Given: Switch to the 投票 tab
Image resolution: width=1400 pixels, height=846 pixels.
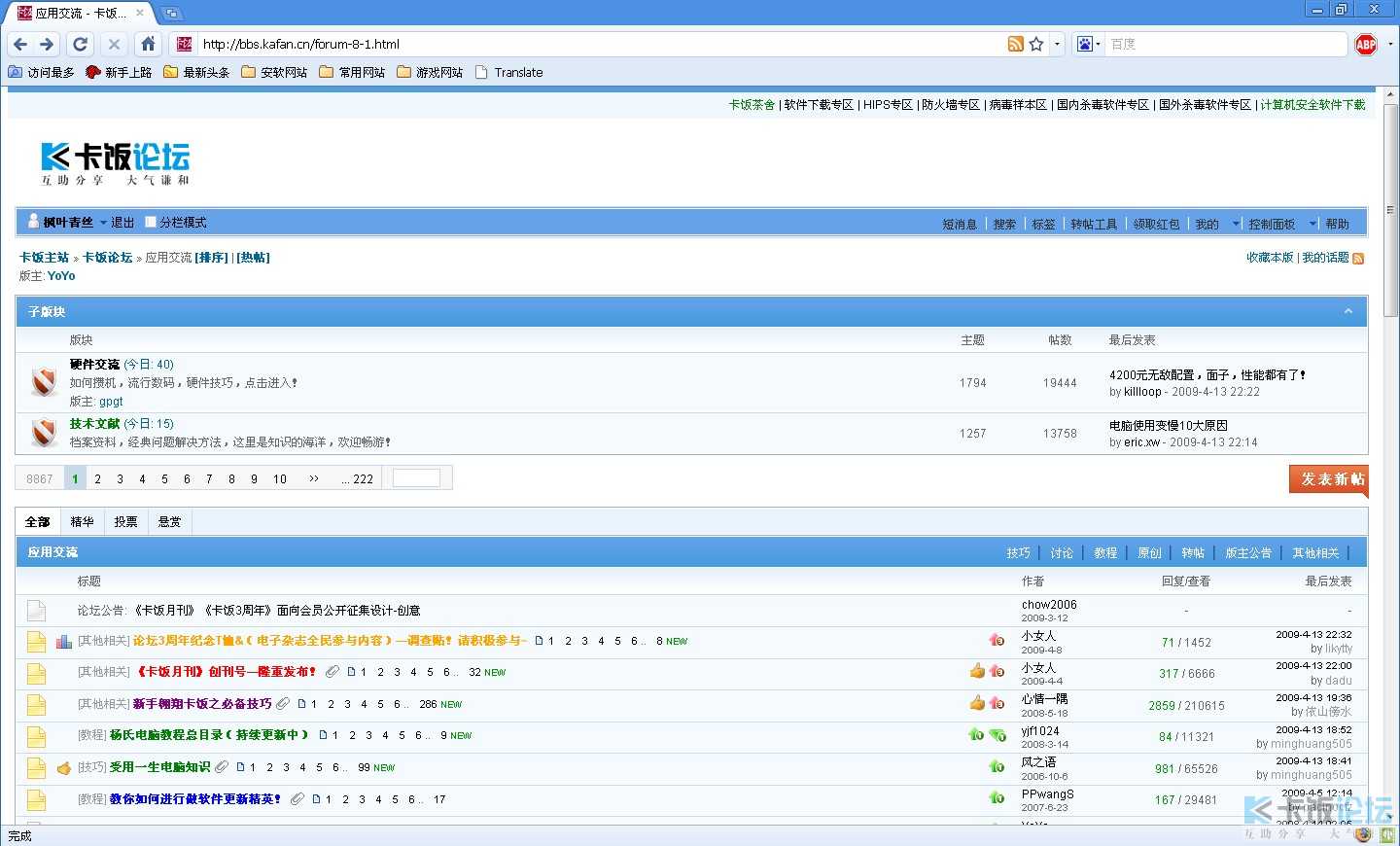Looking at the screenshot, I should (125, 522).
